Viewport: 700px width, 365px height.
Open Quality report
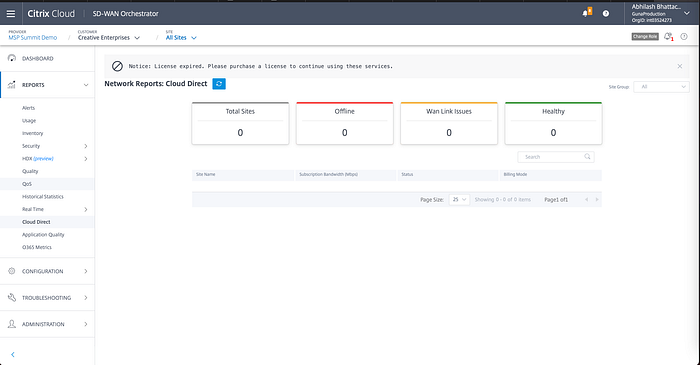pyautogui.click(x=30, y=171)
